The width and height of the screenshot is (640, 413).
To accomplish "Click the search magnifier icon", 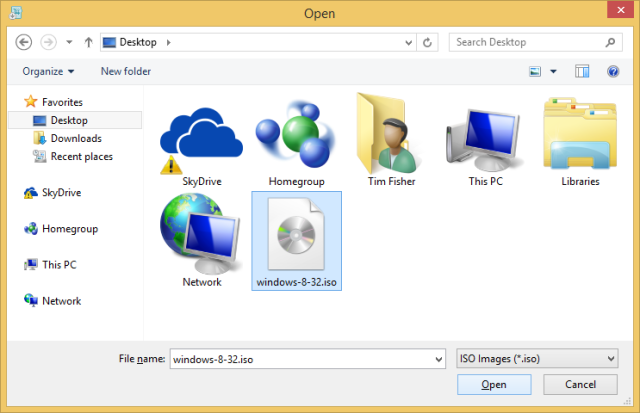I will click(611, 42).
